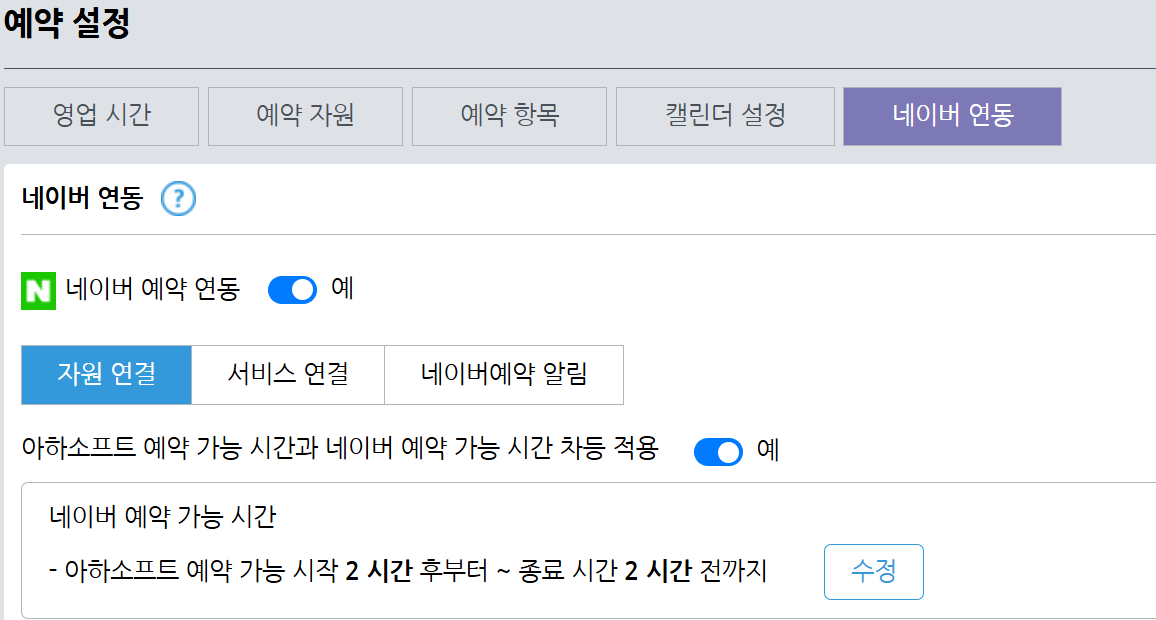This screenshot has width=1156, height=620.
Task: Select the 네이버 연동 tab
Action: tap(951, 116)
